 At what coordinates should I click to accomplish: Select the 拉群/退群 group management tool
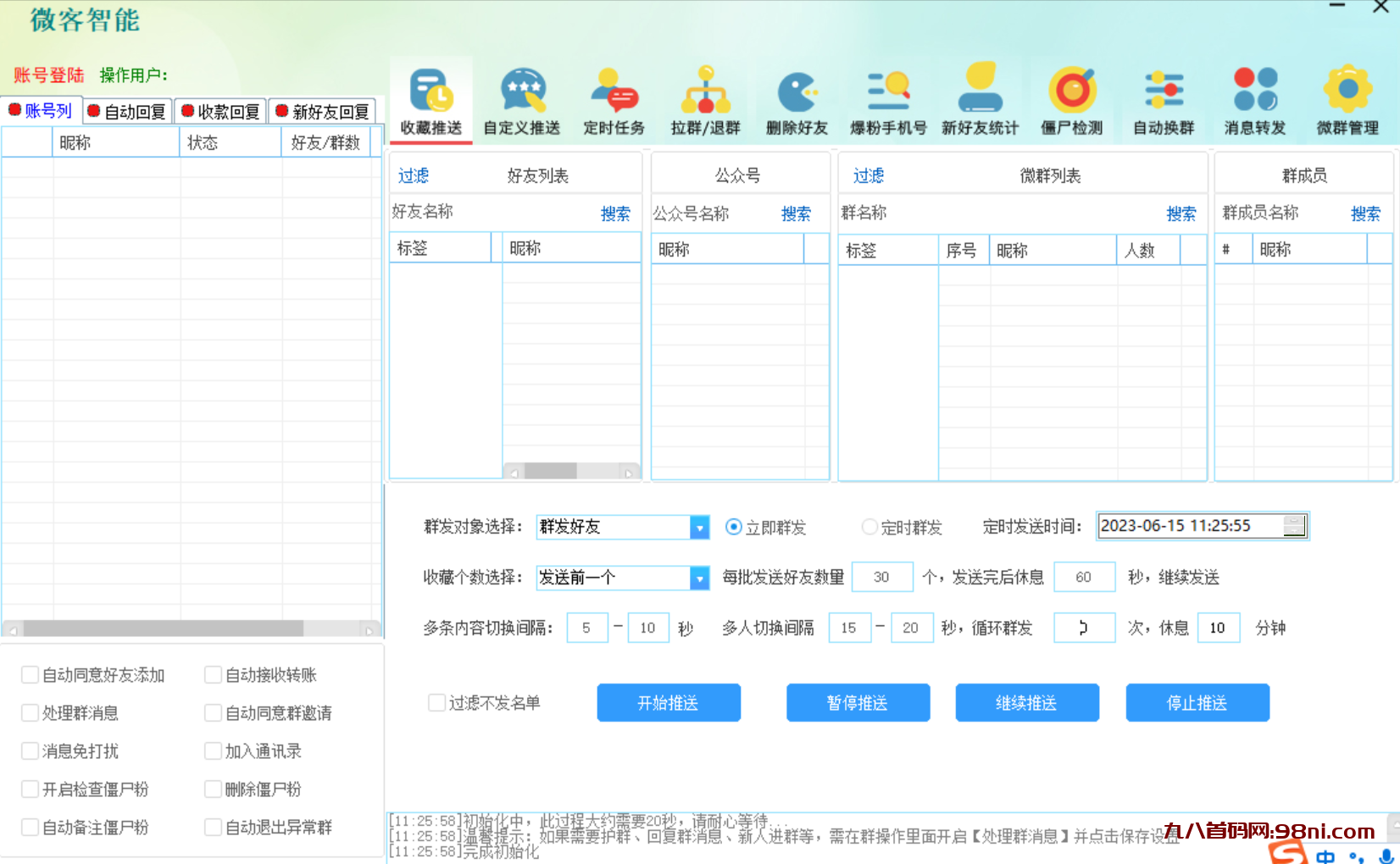pyautogui.click(x=705, y=100)
